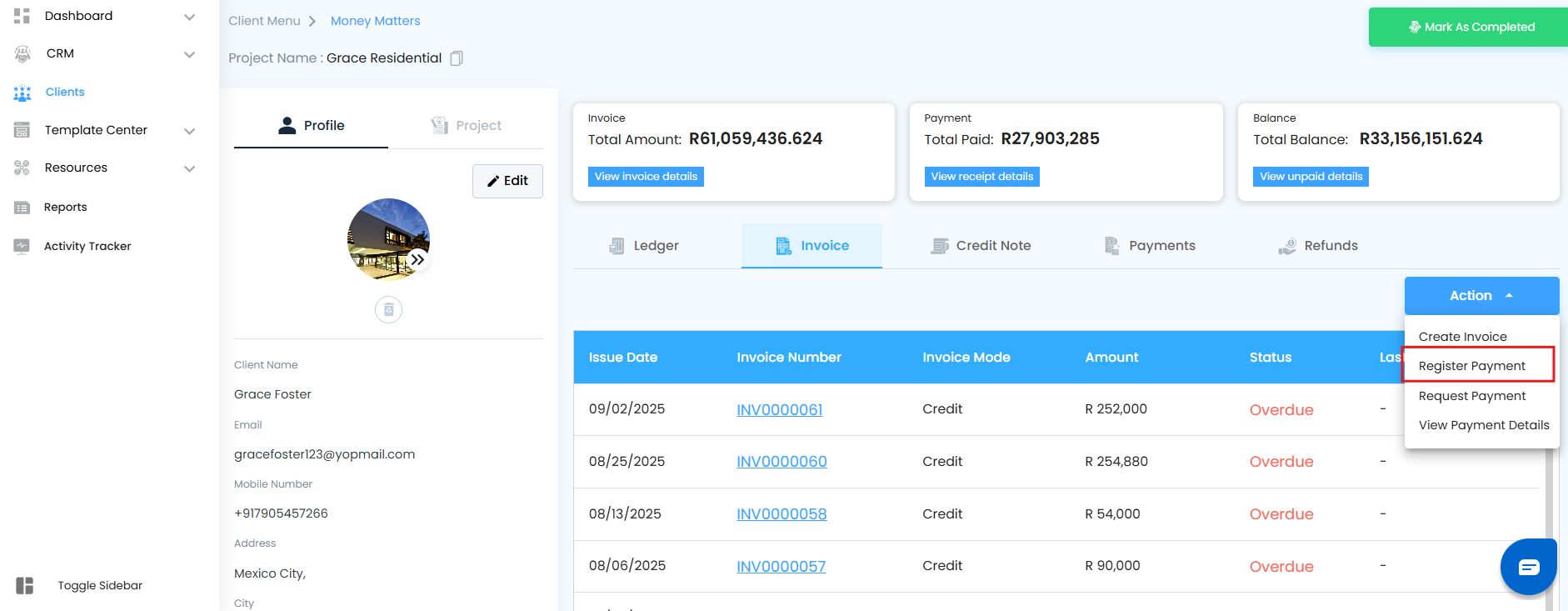Click the Toggle Sidebar icon

[x=25, y=585]
